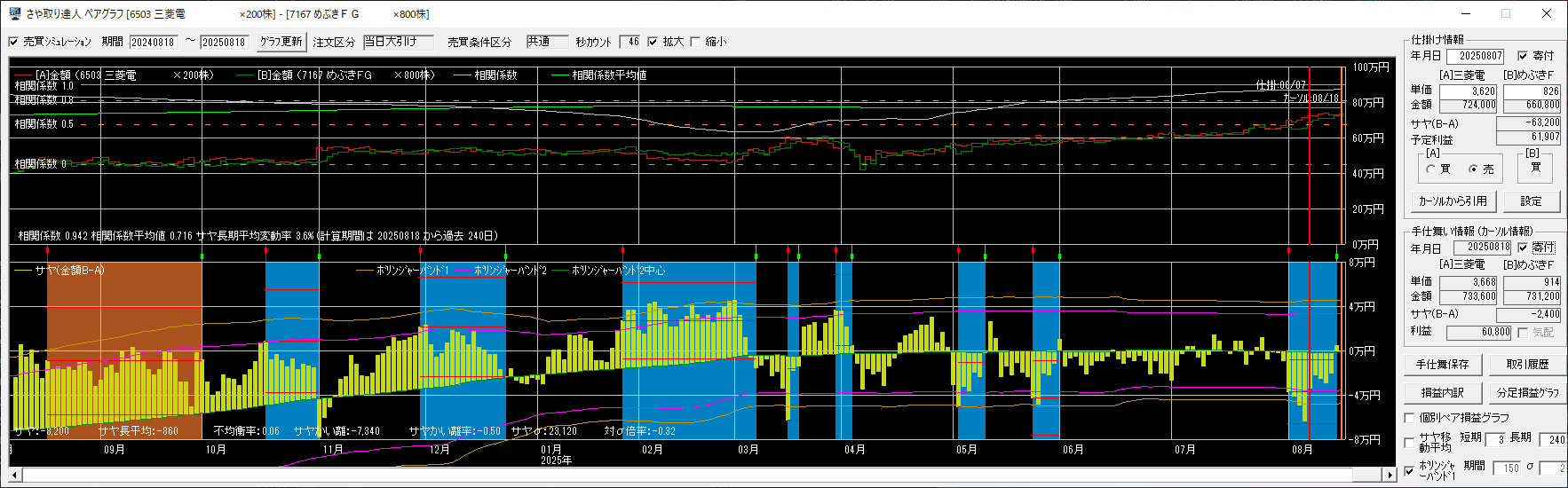The height and width of the screenshot is (488, 1568).
Task: Click the カーソルから引用 button
Action: point(1453,201)
